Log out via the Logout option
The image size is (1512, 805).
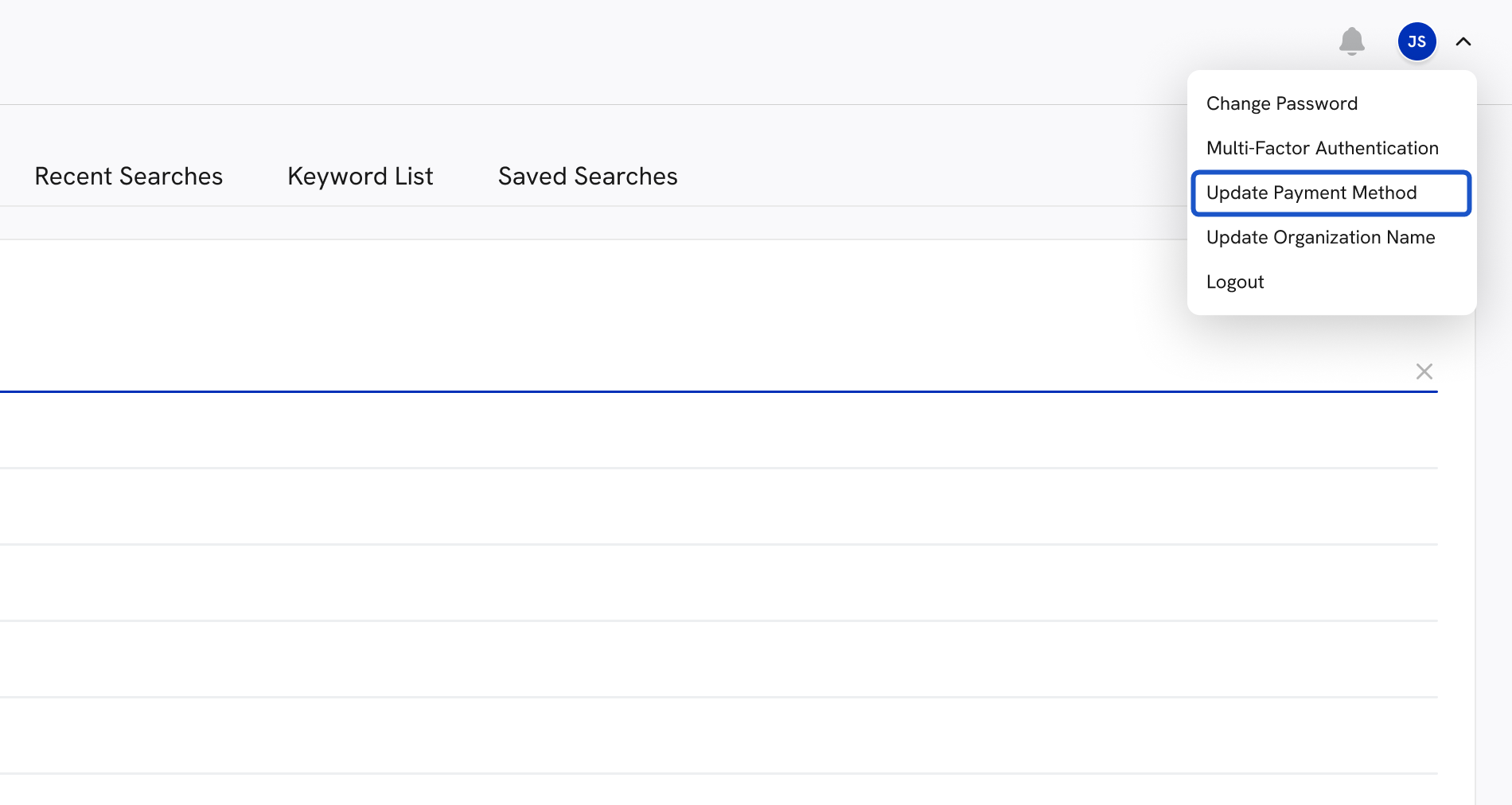1234,282
